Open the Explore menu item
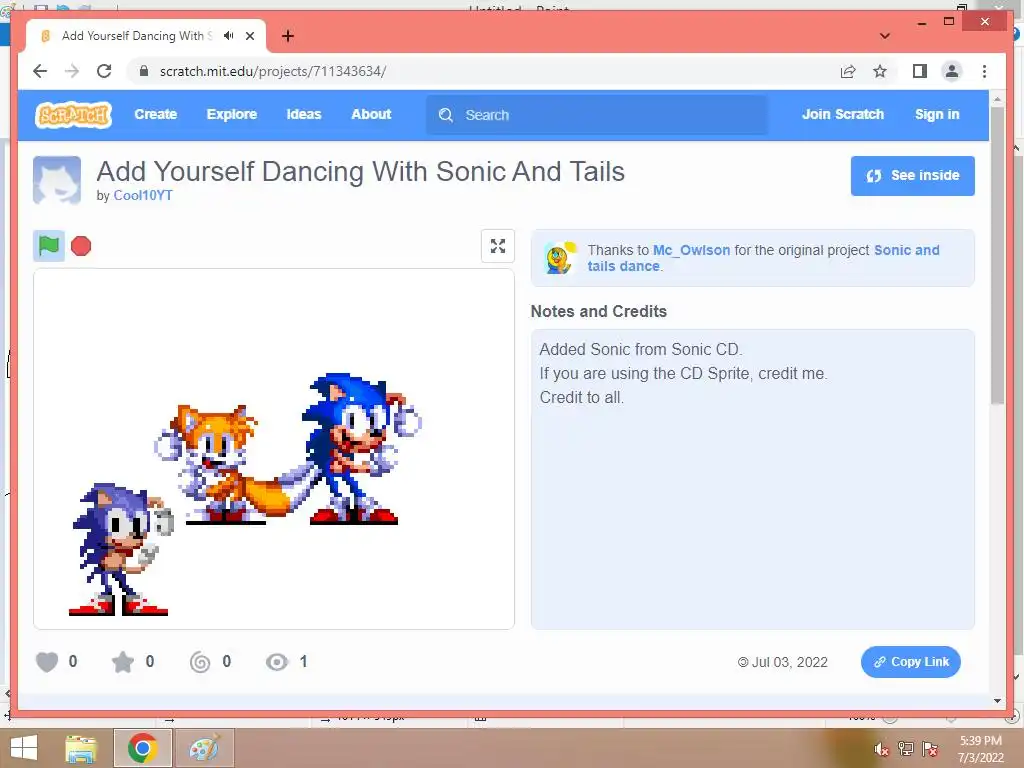Screen dimensions: 1024x768 232,114
